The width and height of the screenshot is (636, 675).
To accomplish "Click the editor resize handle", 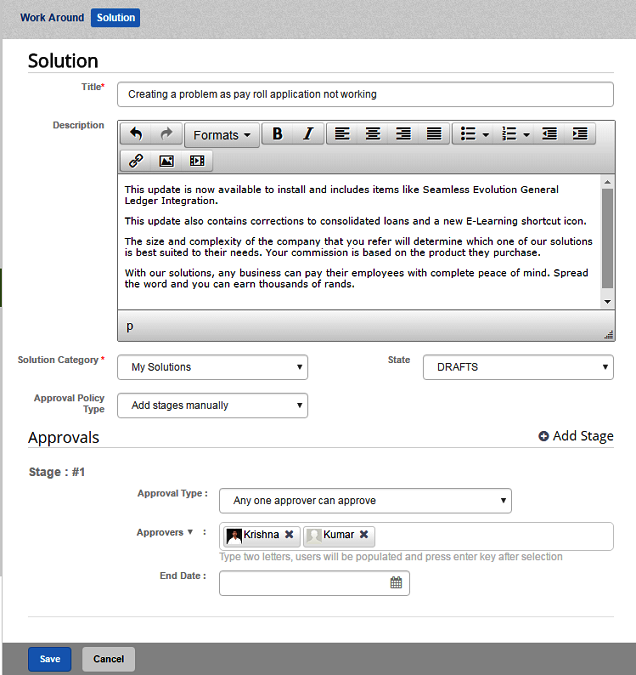I will coord(609,334).
